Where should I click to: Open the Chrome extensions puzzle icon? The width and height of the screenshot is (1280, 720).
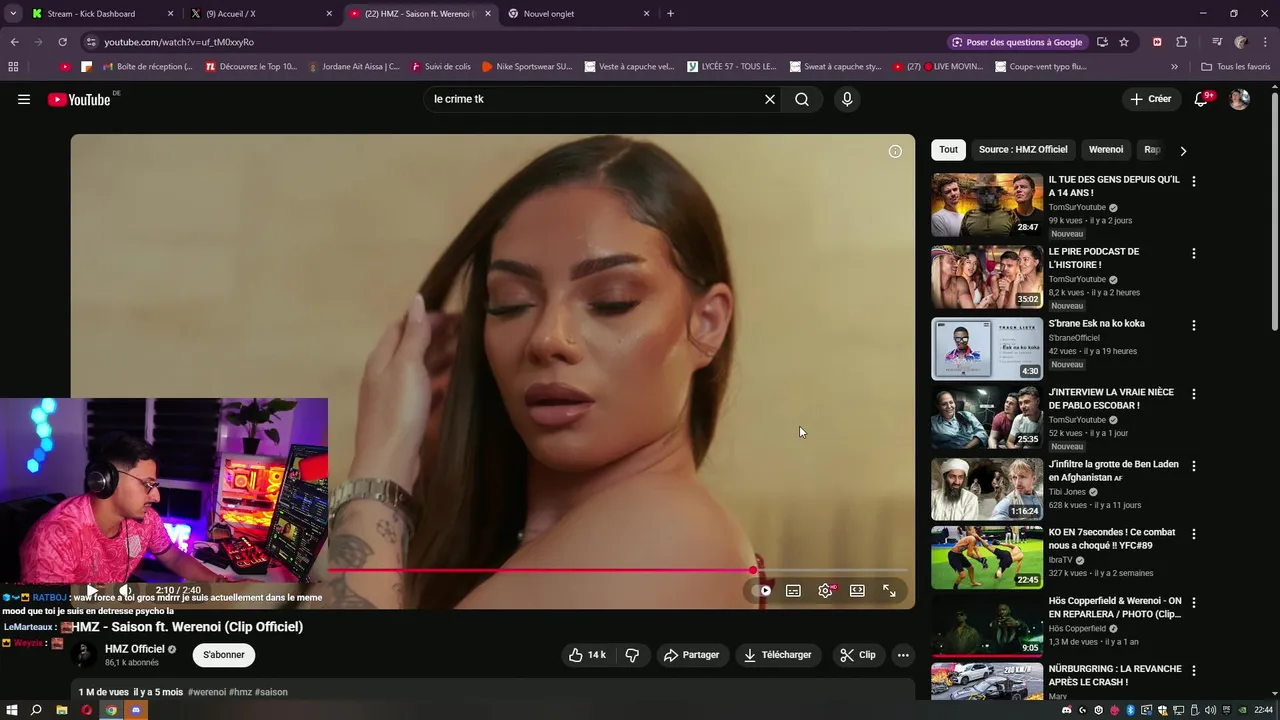point(1181,42)
